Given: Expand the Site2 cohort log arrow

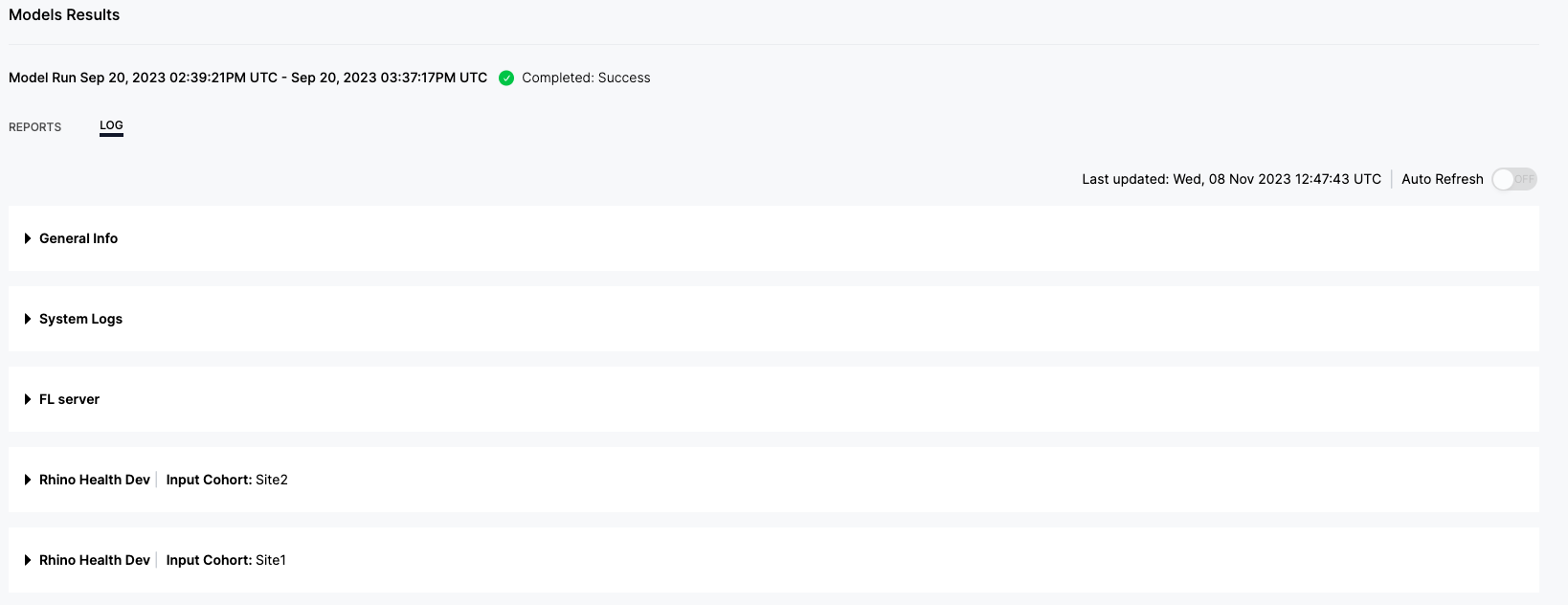Looking at the screenshot, I should (28, 480).
